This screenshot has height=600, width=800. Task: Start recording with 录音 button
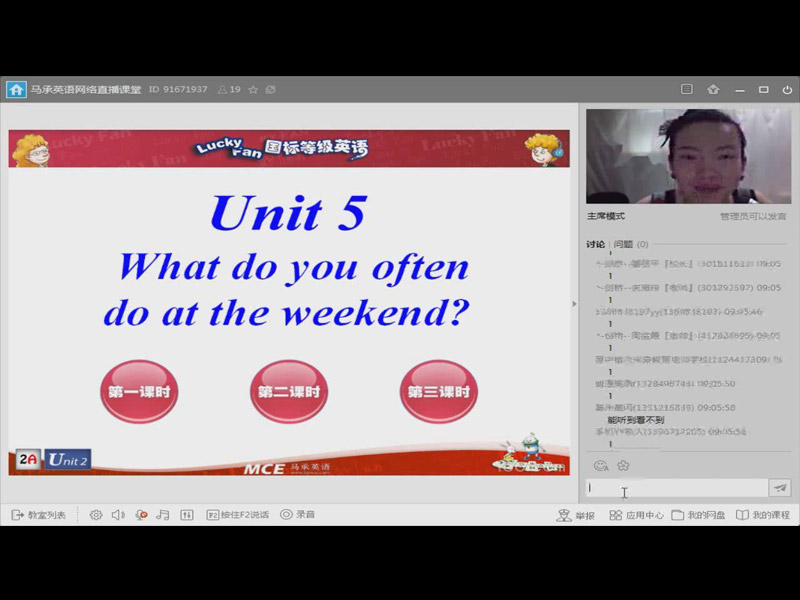coord(297,515)
